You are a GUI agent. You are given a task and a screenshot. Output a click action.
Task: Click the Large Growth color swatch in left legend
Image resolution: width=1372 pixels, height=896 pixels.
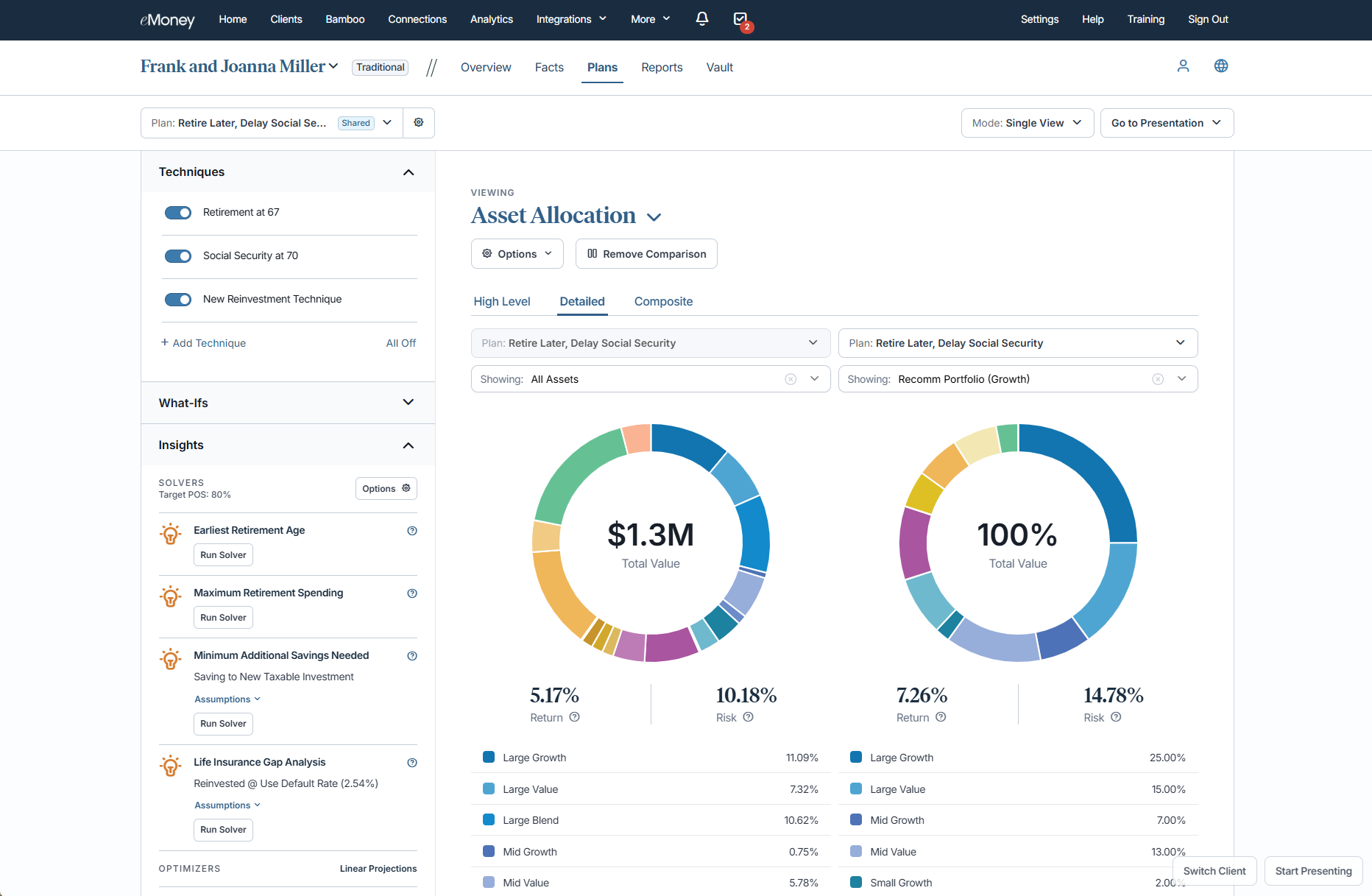coord(489,758)
